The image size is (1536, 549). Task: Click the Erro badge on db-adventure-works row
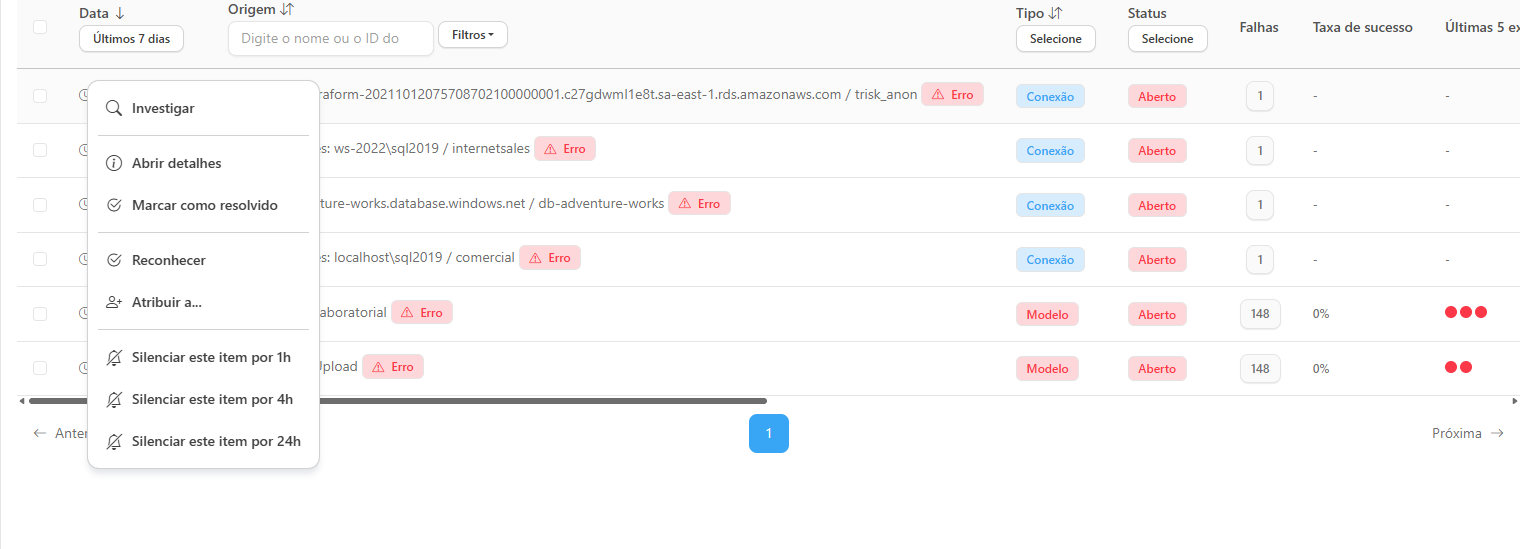pyautogui.click(x=699, y=203)
